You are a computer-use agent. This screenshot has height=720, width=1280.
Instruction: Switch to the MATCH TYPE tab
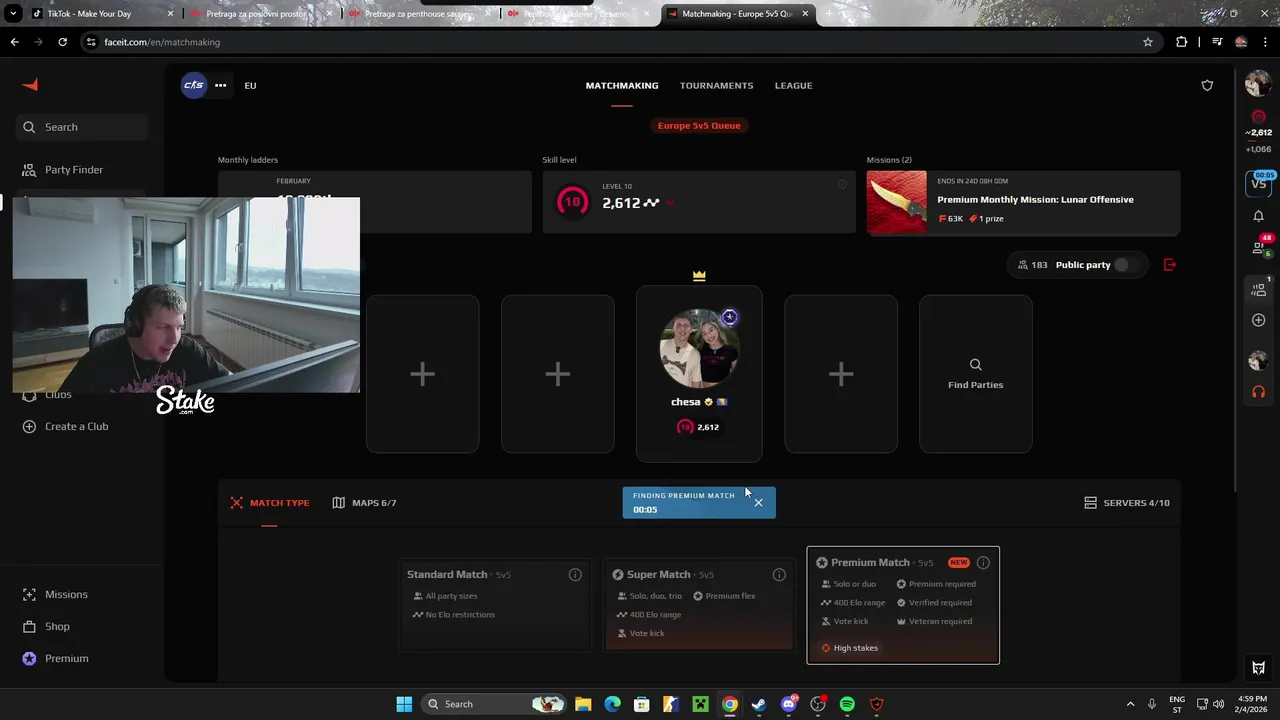[270, 502]
